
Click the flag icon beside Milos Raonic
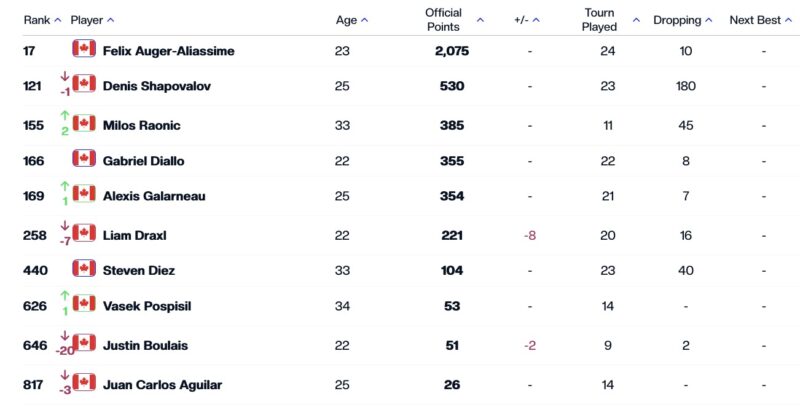point(84,123)
